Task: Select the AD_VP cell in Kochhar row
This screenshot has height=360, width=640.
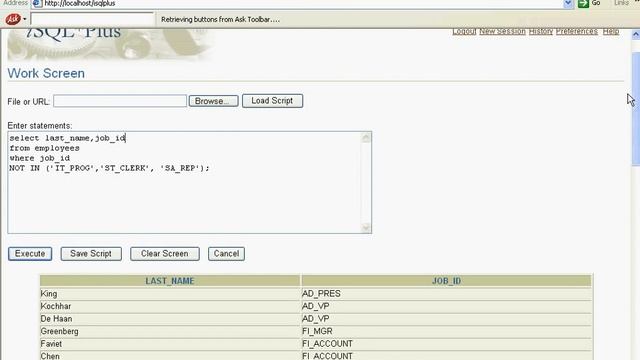Action: [x=446, y=306]
